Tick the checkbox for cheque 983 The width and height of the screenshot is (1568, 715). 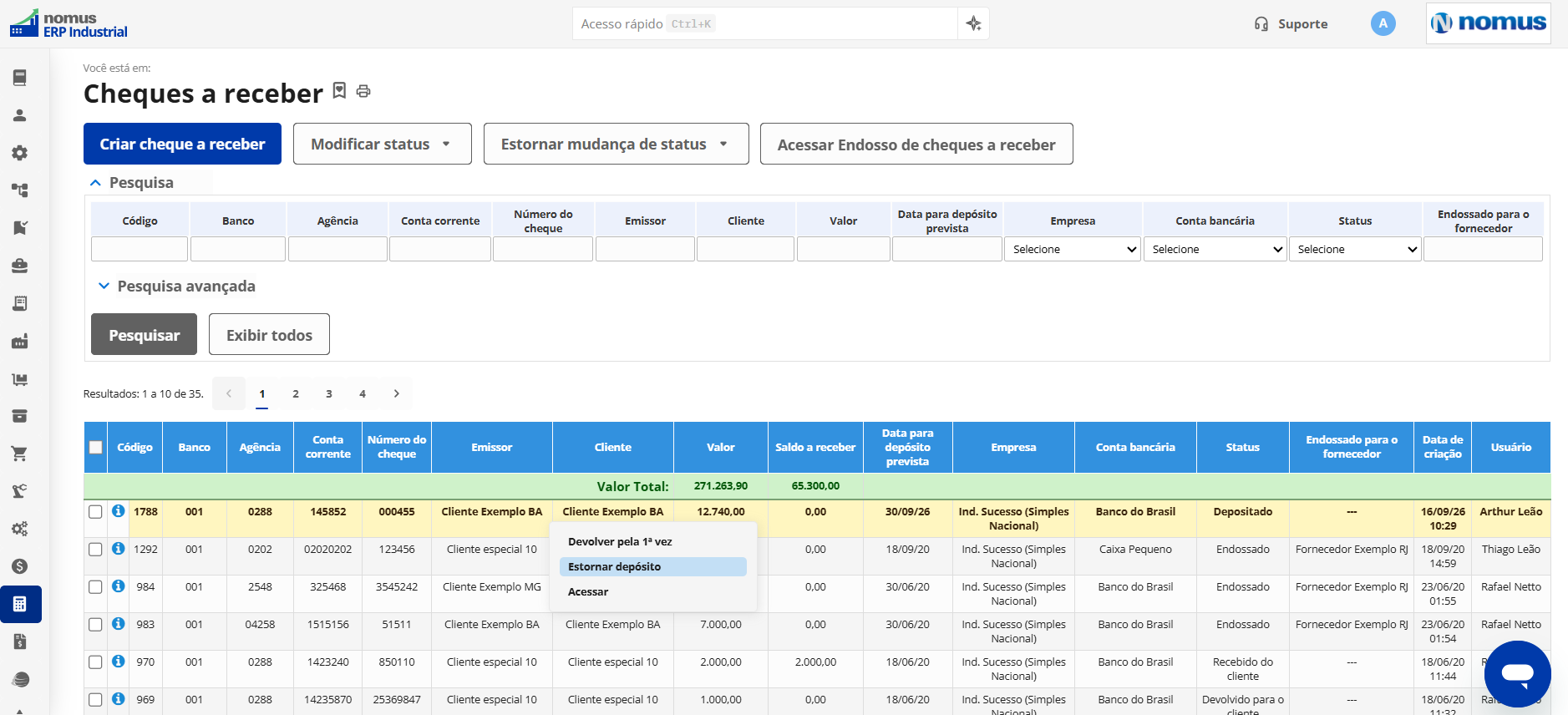pos(95,624)
